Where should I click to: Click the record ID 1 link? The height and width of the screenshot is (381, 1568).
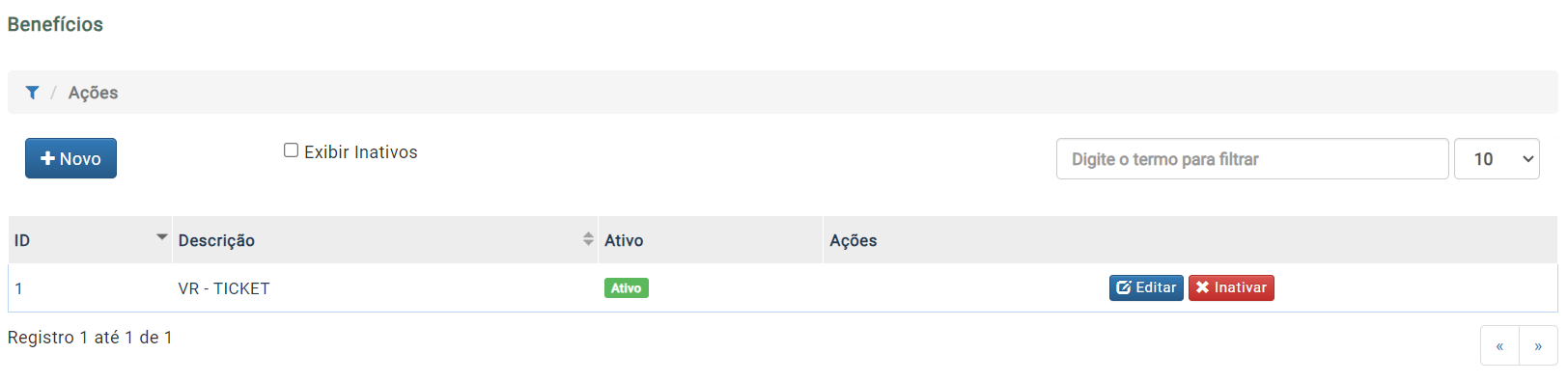18,288
